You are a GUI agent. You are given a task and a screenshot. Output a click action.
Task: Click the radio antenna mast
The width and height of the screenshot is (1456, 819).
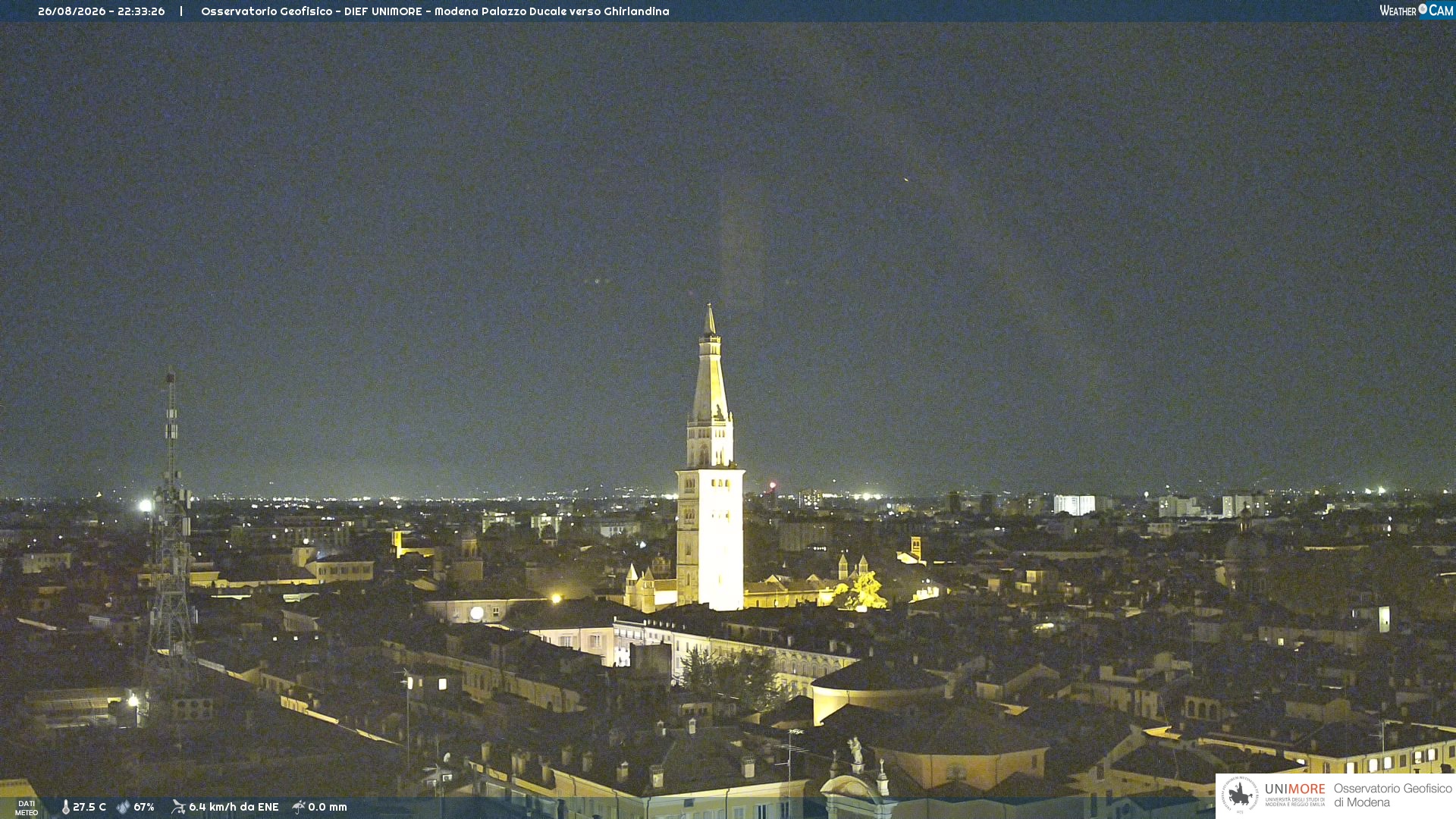pyautogui.click(x=171, y=531)
